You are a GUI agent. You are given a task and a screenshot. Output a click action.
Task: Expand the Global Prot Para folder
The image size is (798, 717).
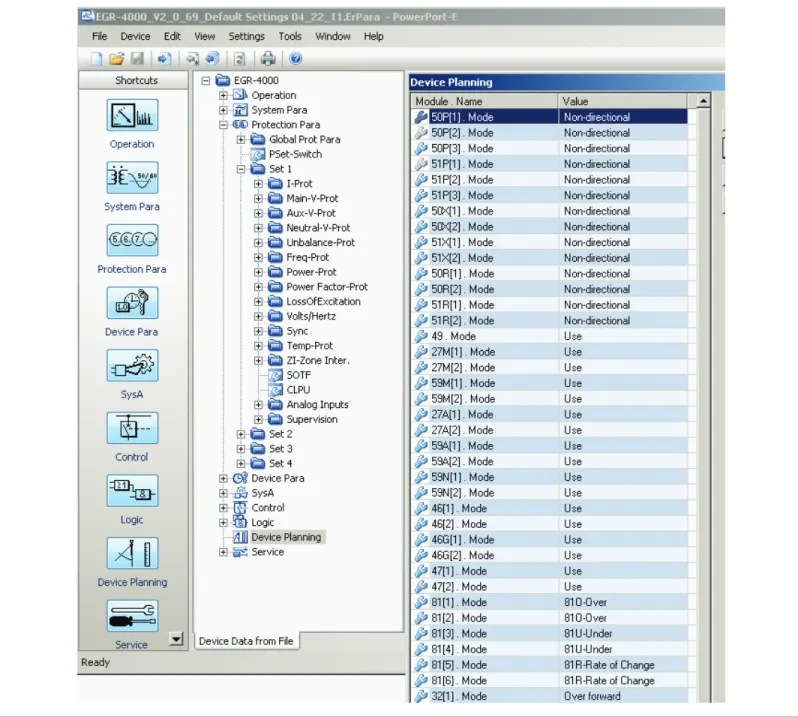click(241, 139)
